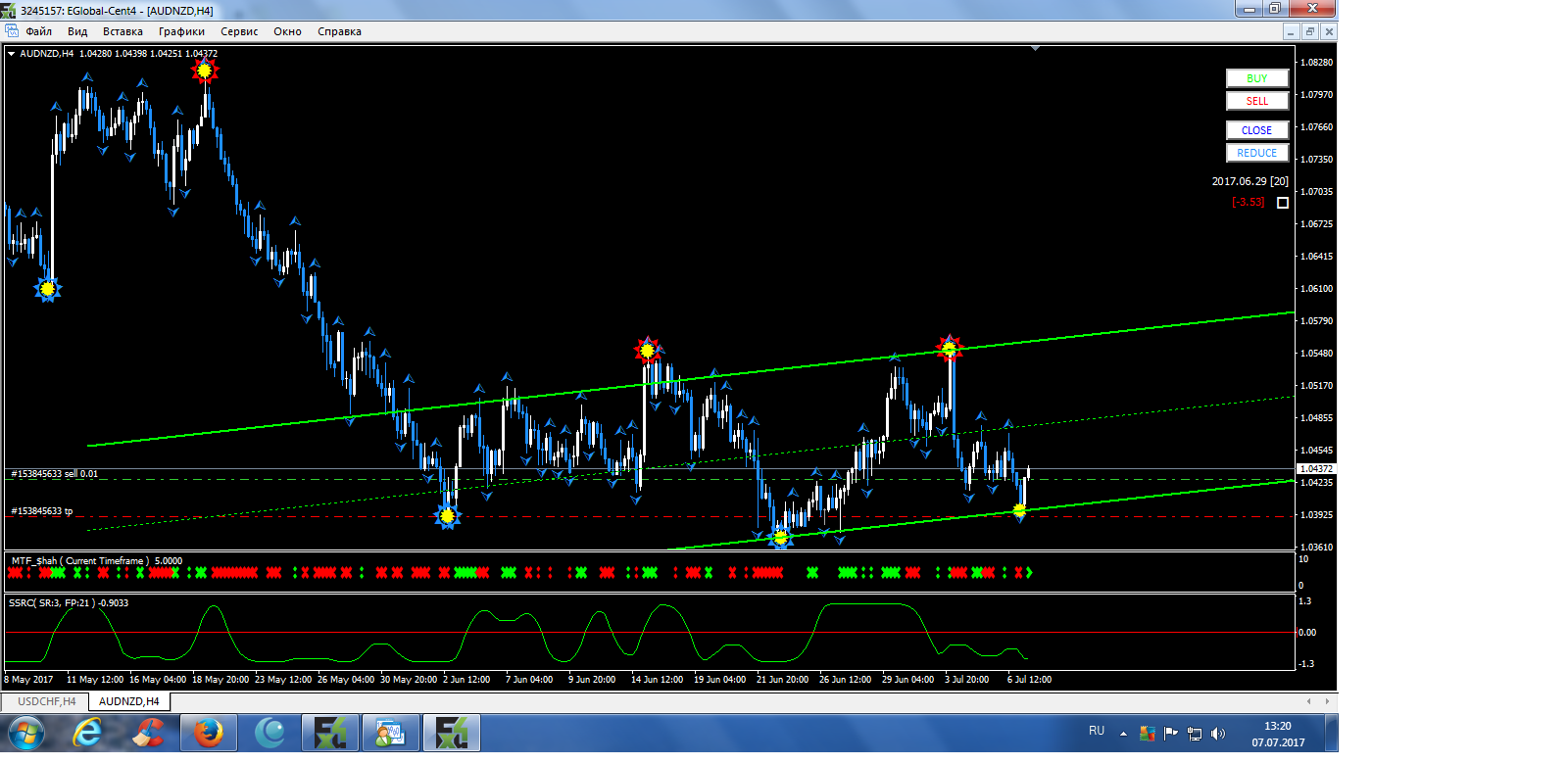This screenshot has width=1568, height=764.
Task: Click the '#153845633 tp' take-profit label
Action: [41, 511]
